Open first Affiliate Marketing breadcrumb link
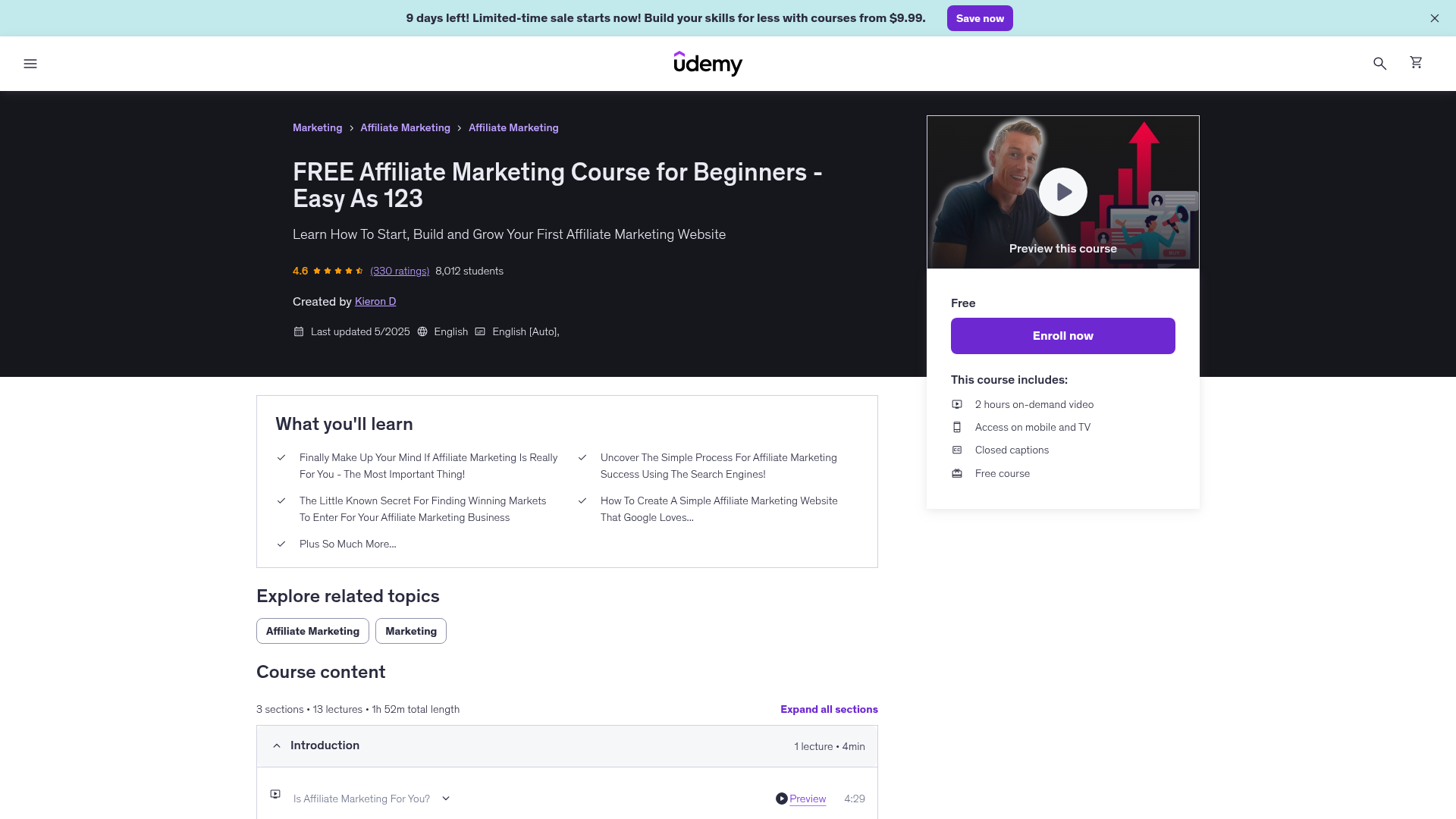This screenshot has height=819, width=1456. pyautogui.click(x=405, y=127)
